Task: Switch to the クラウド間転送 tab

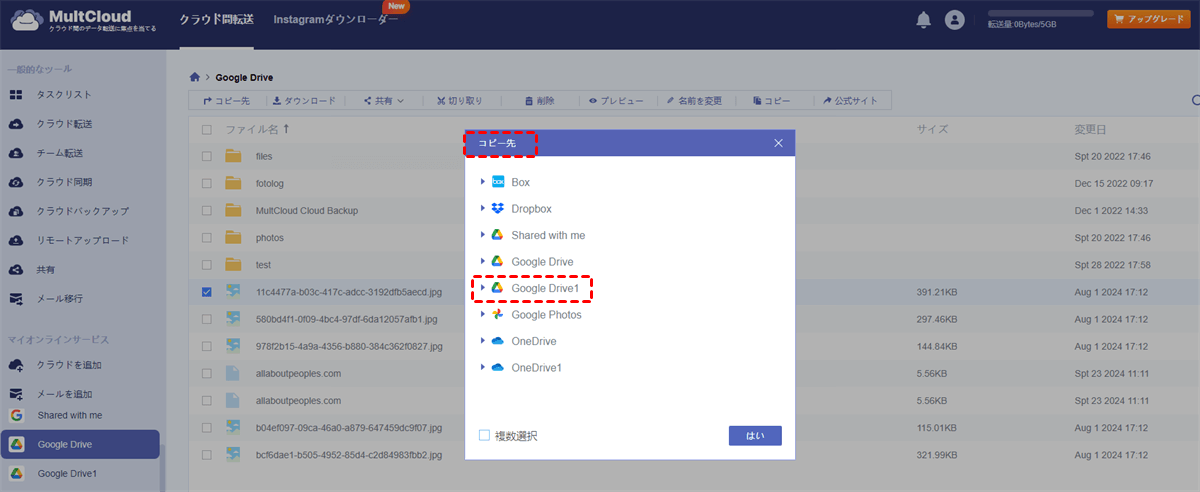Action: (216, 20)
